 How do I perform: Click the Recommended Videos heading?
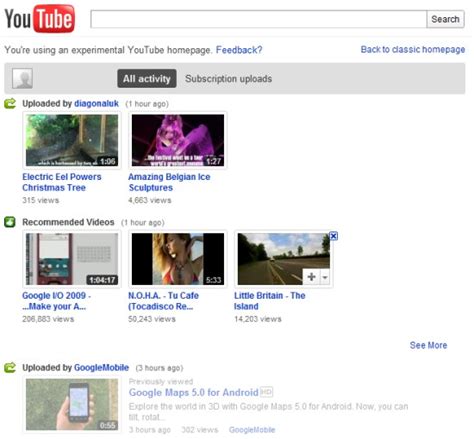[68, 222]
